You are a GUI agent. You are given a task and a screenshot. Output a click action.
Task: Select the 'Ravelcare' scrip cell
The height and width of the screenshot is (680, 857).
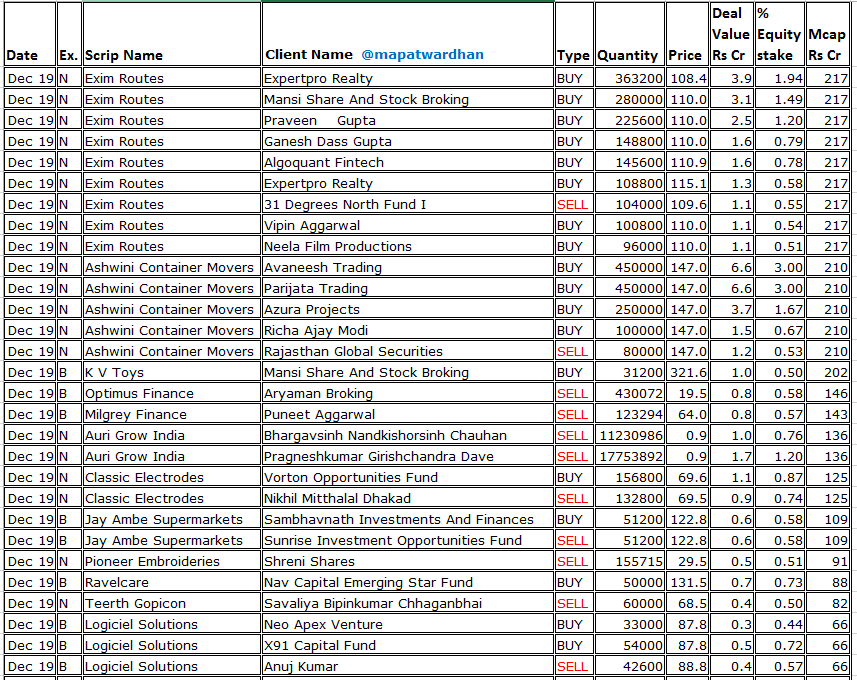click(x=172, y=582)
